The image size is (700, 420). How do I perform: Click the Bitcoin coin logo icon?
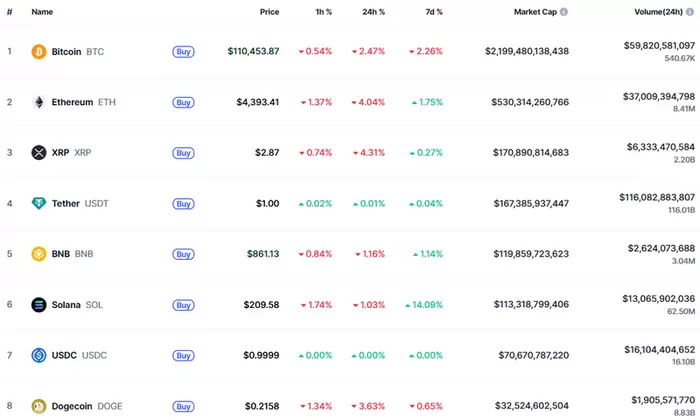39,51
